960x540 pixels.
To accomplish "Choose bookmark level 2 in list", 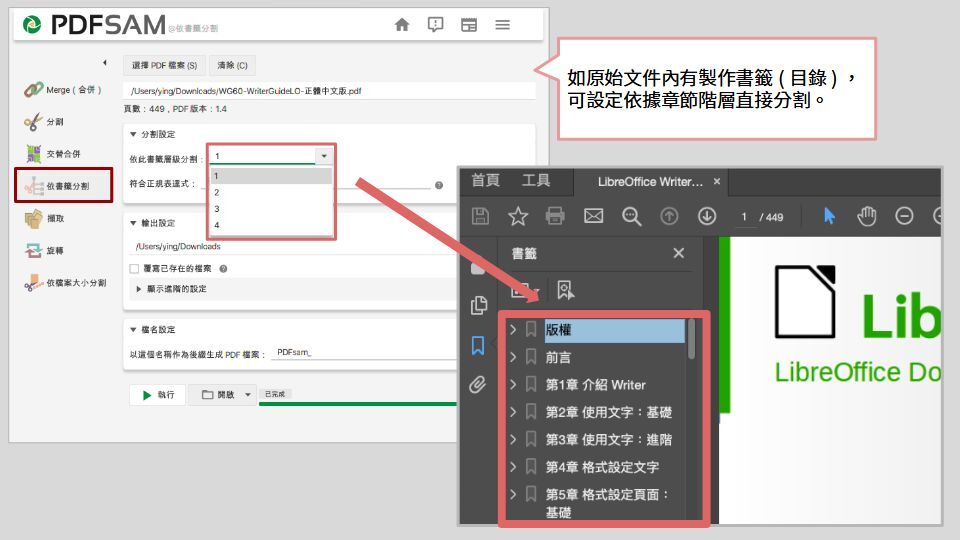I will click(271, 192).
